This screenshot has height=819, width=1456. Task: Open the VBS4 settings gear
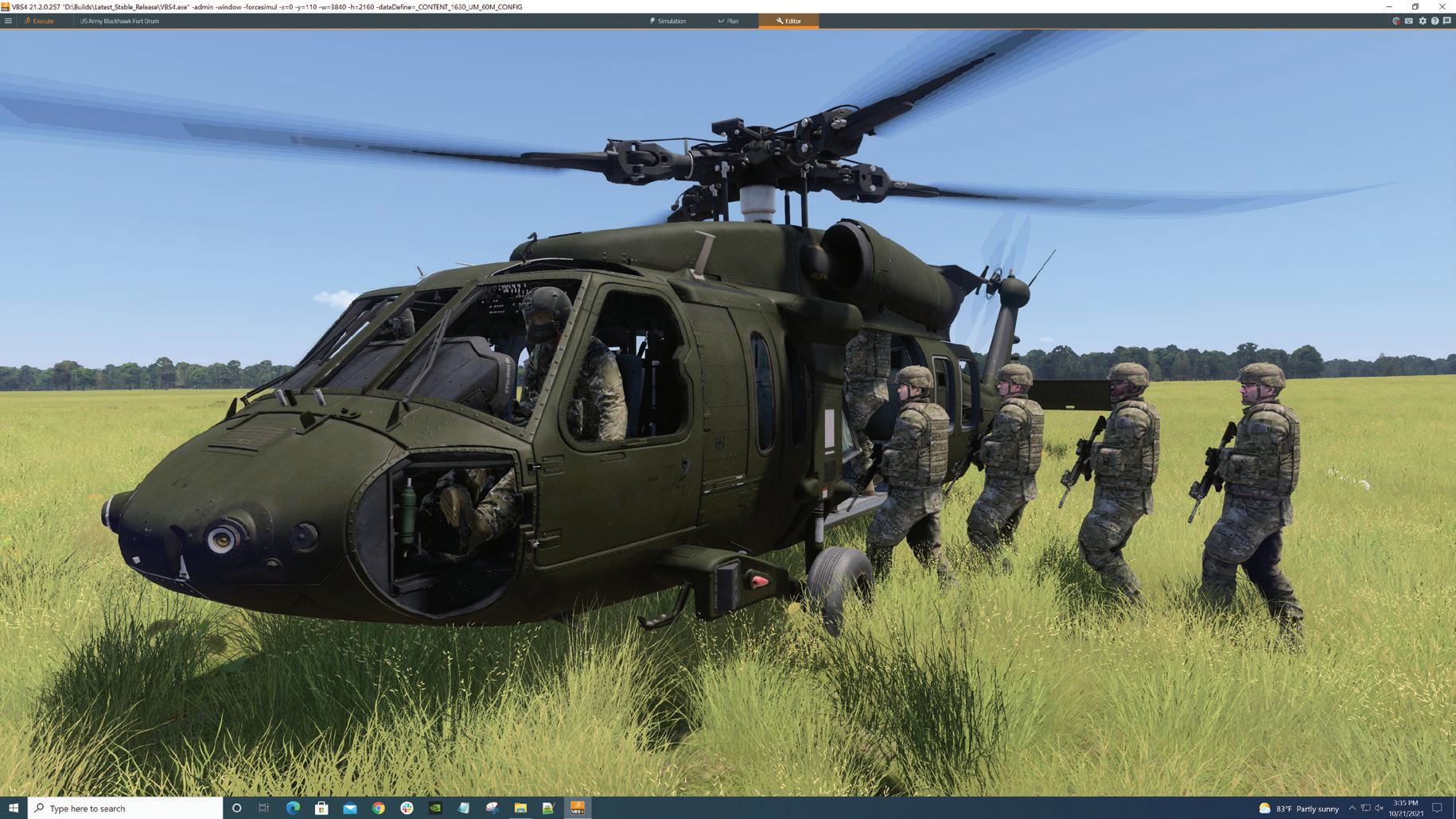[1423, 21]
